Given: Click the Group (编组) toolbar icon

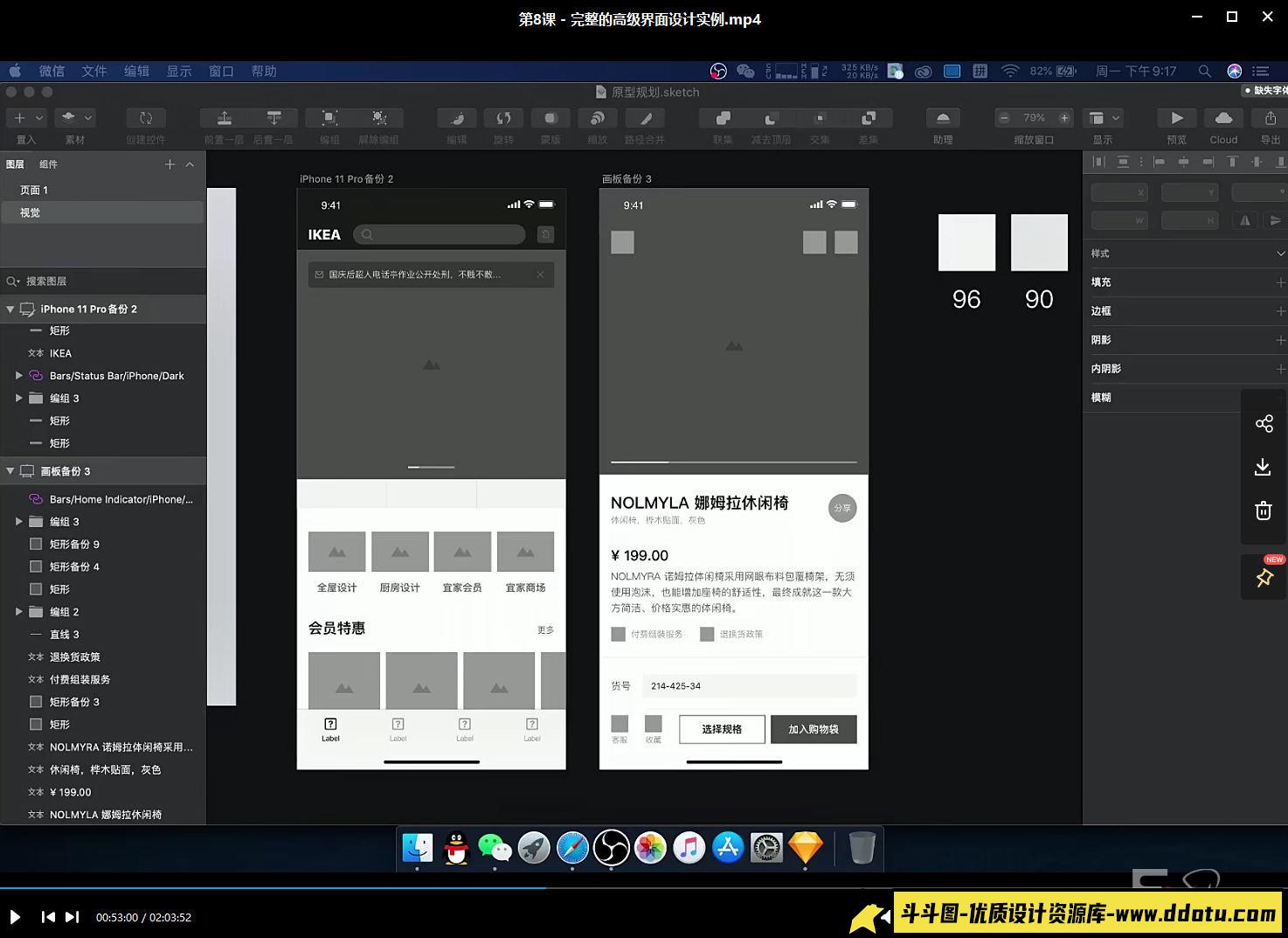Looking at the screenshot, I should [329, 117].
